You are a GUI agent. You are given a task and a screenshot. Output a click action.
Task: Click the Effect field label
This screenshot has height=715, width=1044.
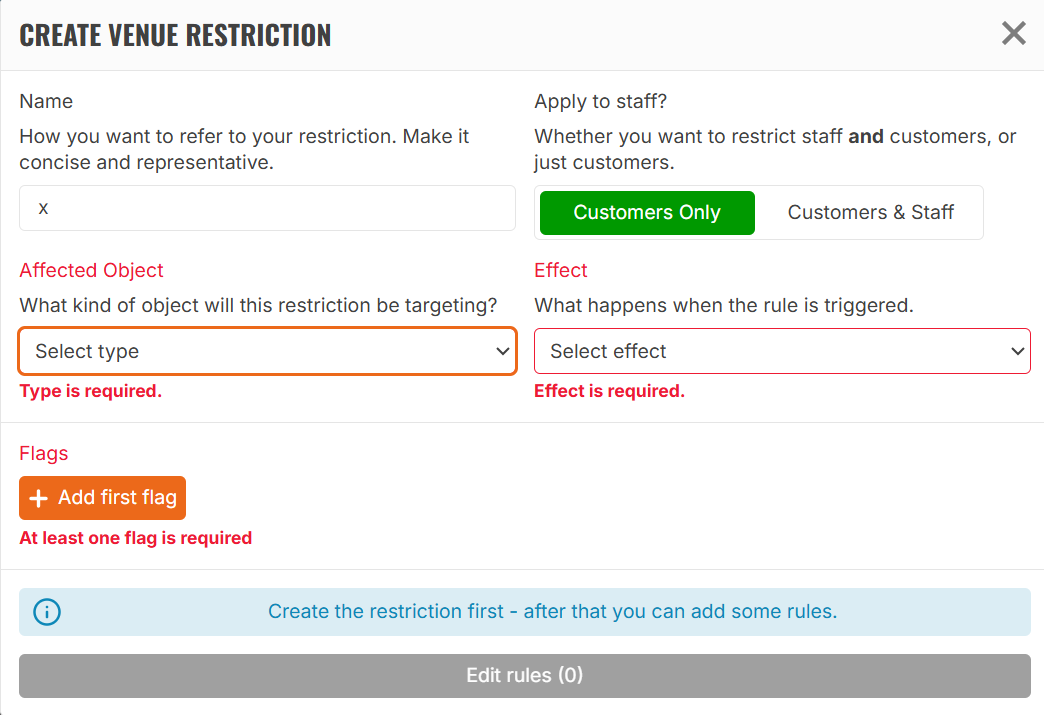561,270
